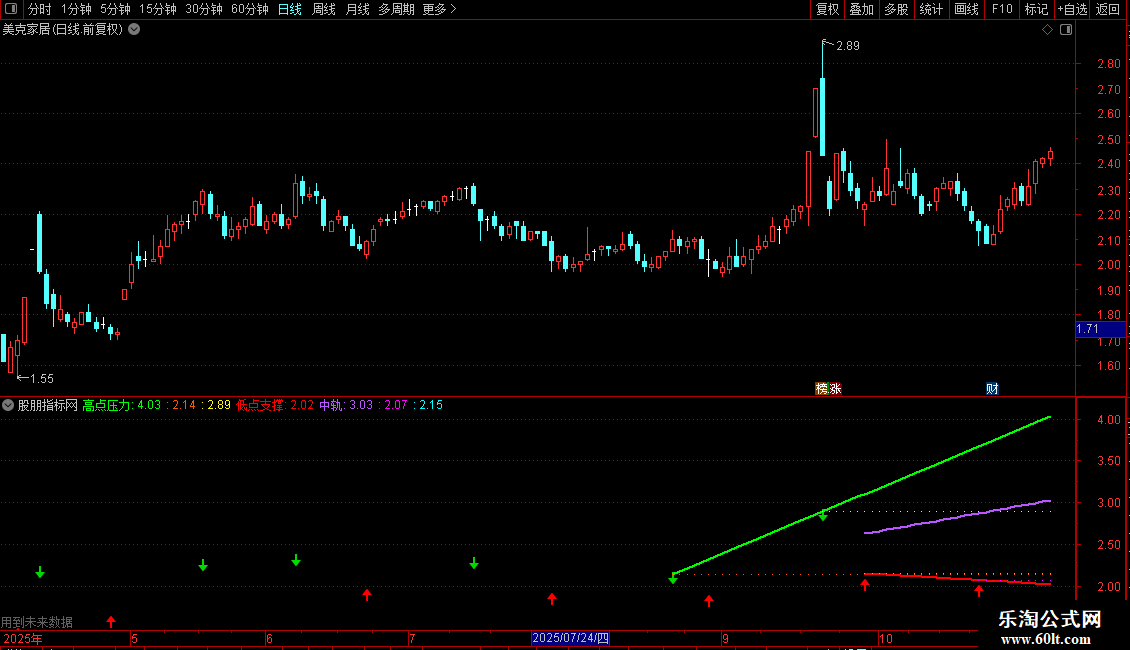Click the 2.89 high price label
This screenshot has height=650, width=1130.
(848, 45)
